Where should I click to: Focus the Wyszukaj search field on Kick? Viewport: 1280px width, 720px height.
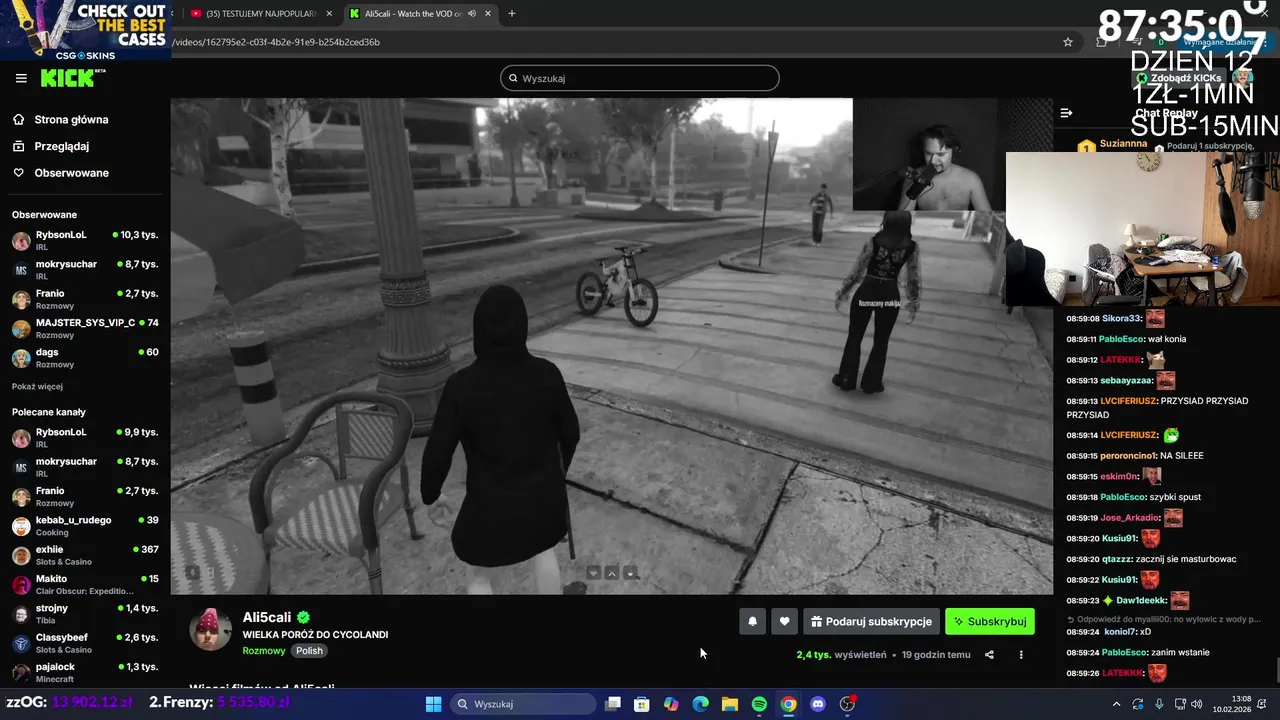click(640, 78)
